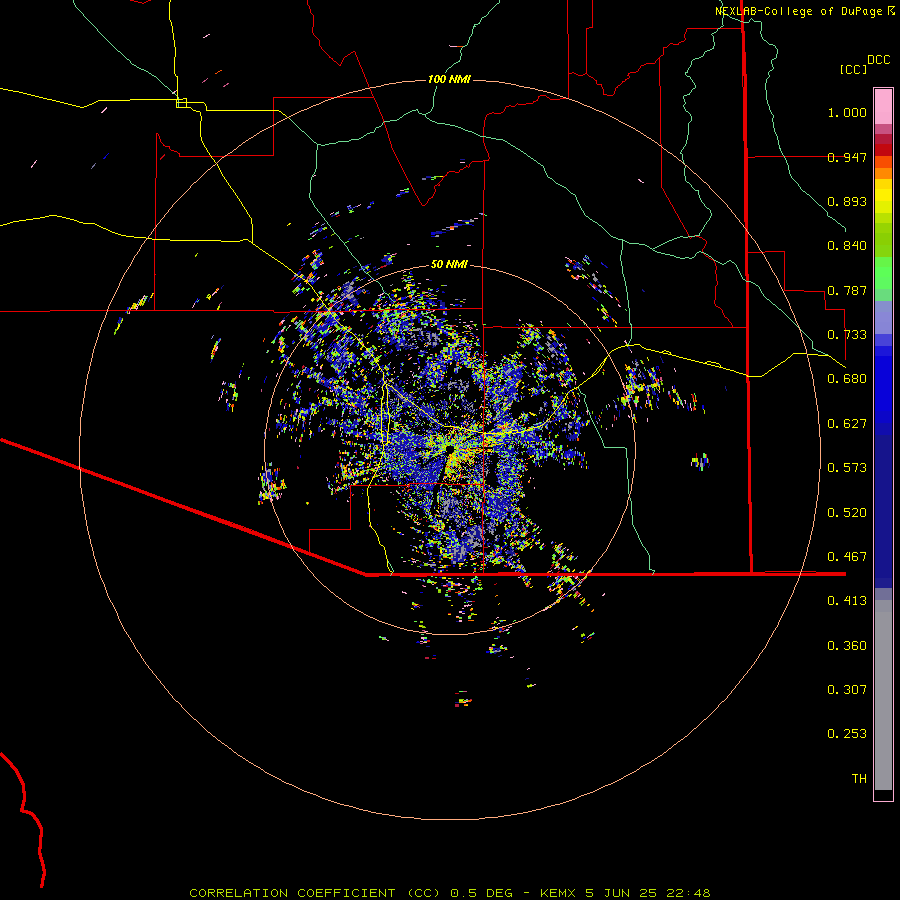Click the 50 NMI range ring label
900x900 pixels.
(449, 264)
